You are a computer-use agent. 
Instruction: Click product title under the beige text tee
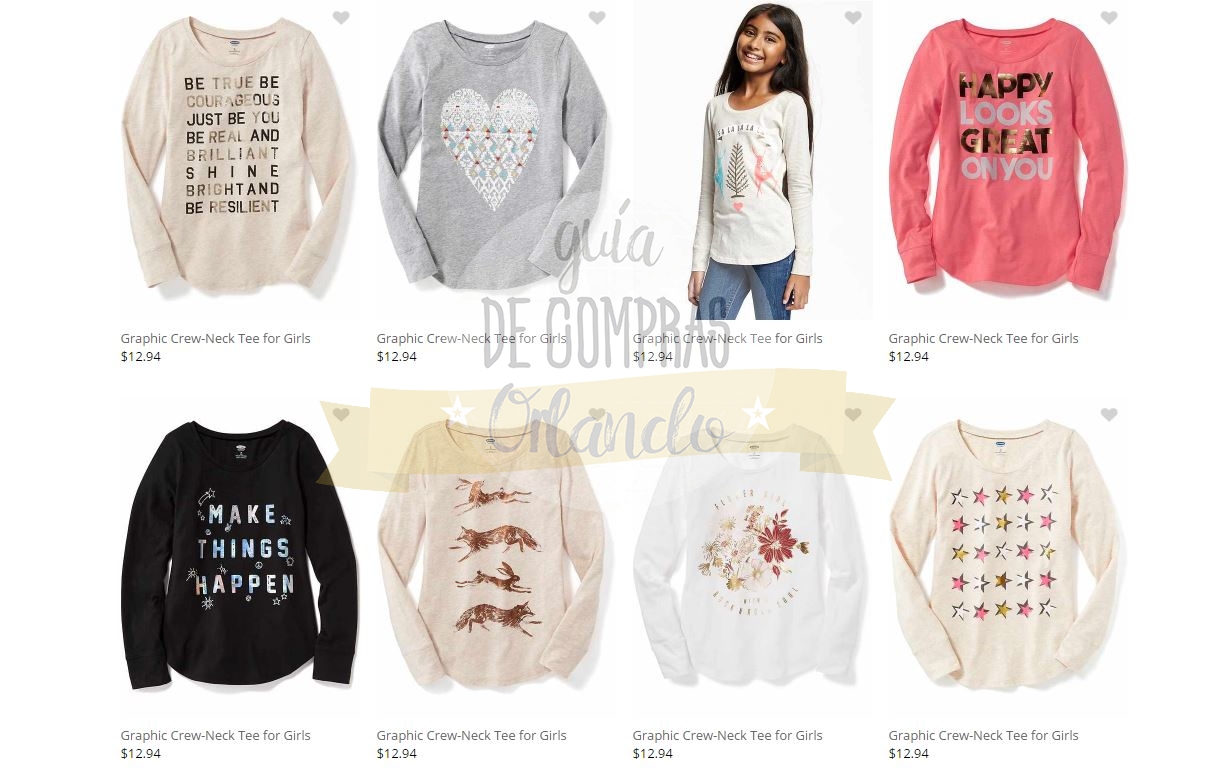tap(215, 338)
